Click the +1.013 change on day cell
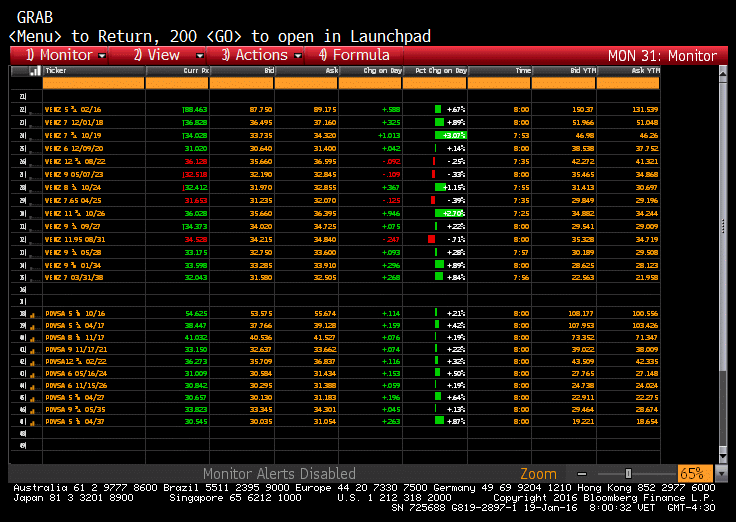Image resolution: width=736 pixels, height=522 pixels. click(x=389, y=136)
